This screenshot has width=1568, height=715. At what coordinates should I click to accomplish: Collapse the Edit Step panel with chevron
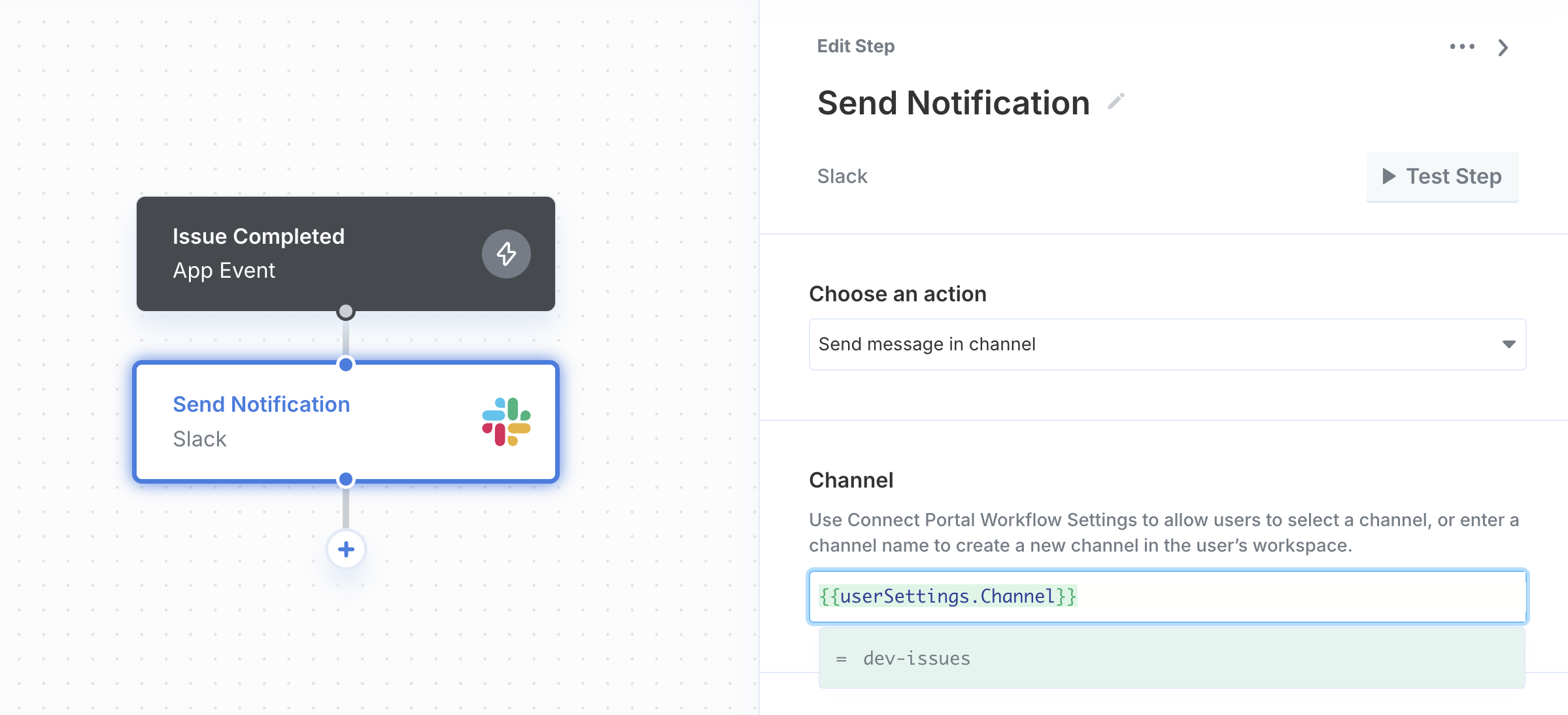(x=1503, y=47)
